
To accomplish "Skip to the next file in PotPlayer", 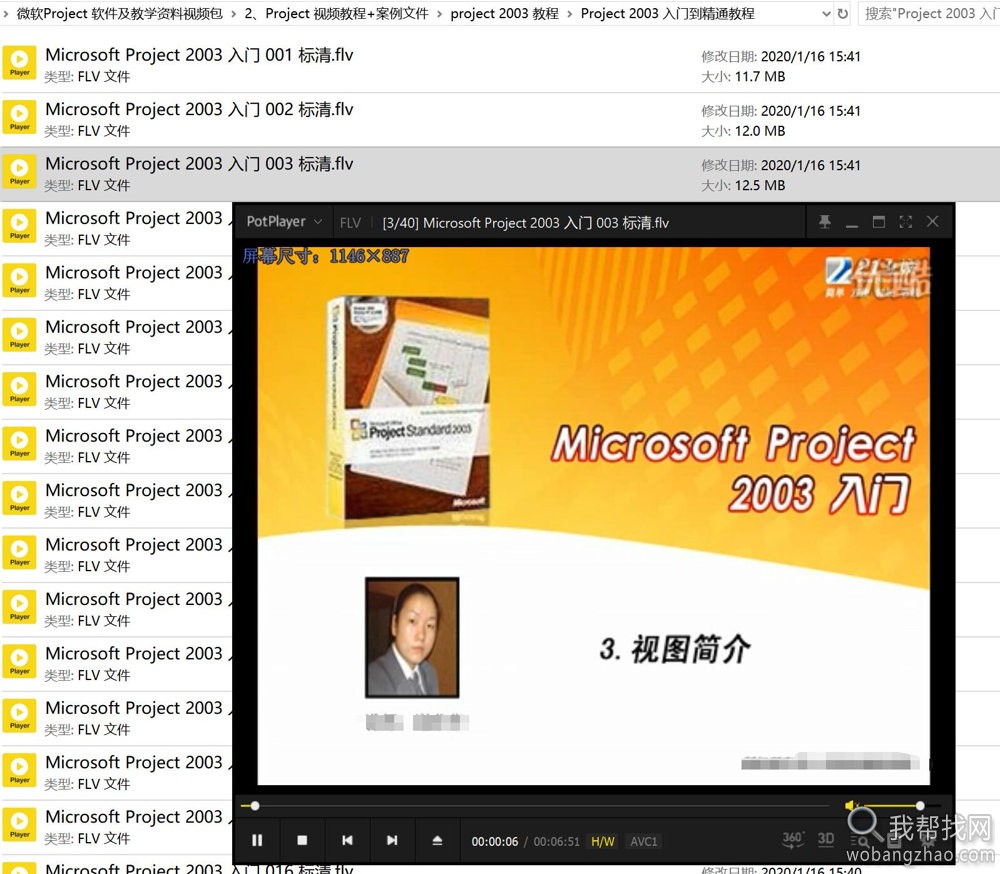I will [x=392, y=840].
